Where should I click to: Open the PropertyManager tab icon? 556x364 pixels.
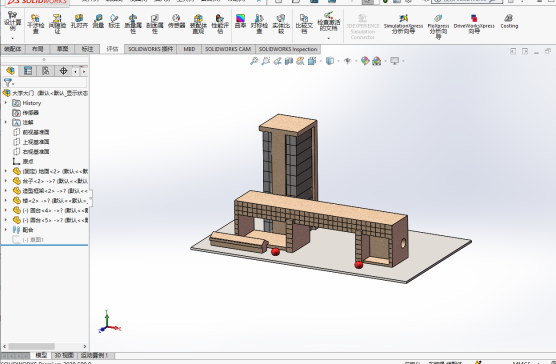click(28, 71)
